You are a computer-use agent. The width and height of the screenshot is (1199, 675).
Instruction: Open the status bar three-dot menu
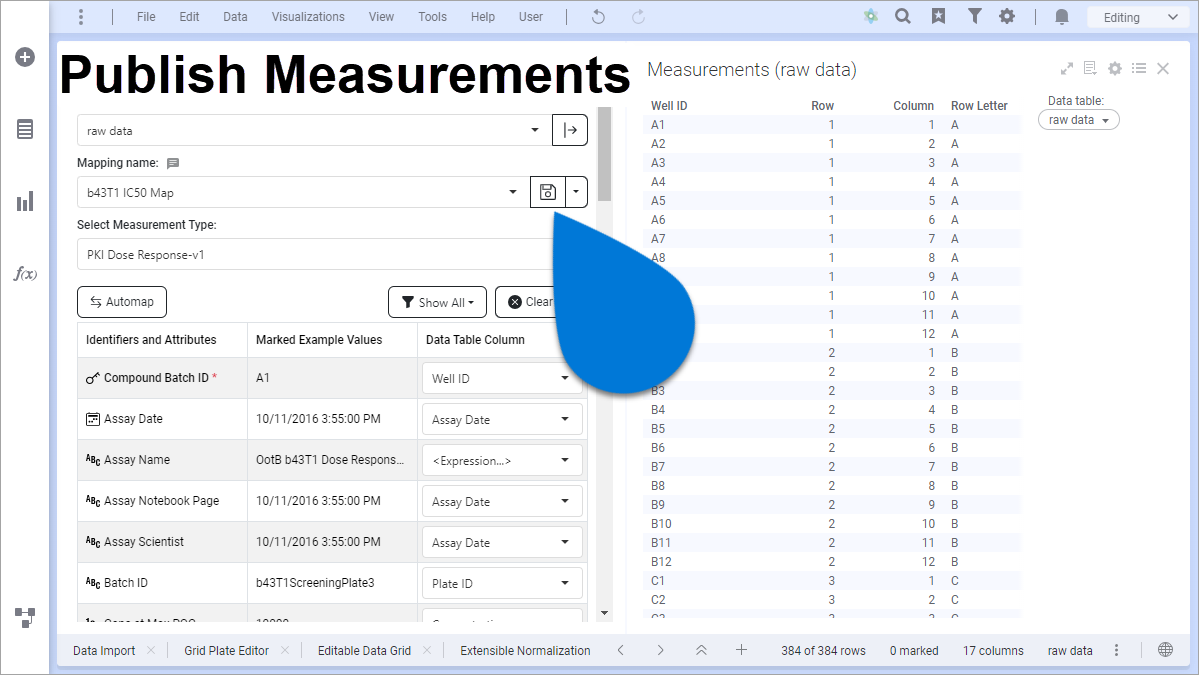pyautogui.click(x=1116, y=650)
